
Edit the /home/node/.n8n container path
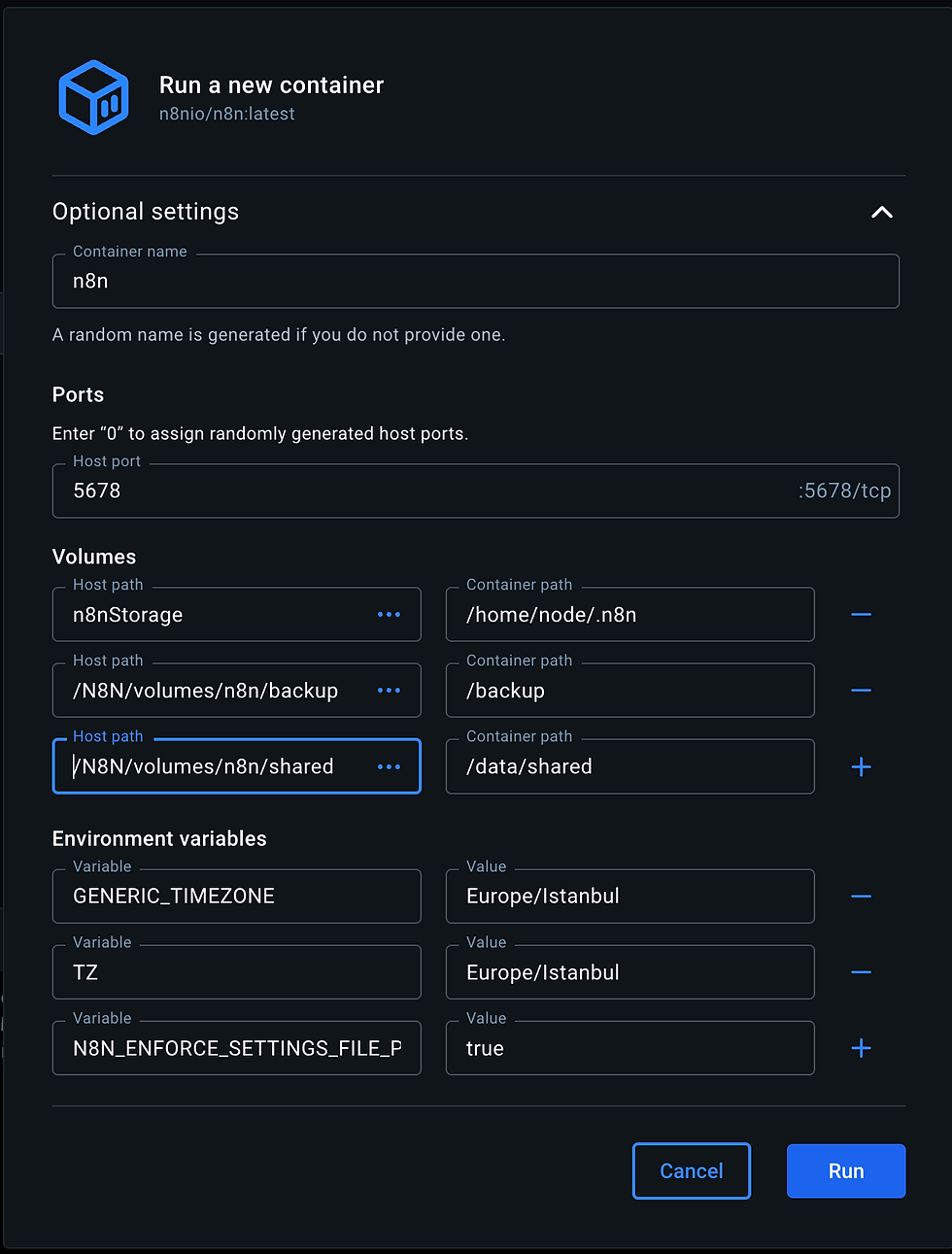pyautogui.click(x=629, y=615)
